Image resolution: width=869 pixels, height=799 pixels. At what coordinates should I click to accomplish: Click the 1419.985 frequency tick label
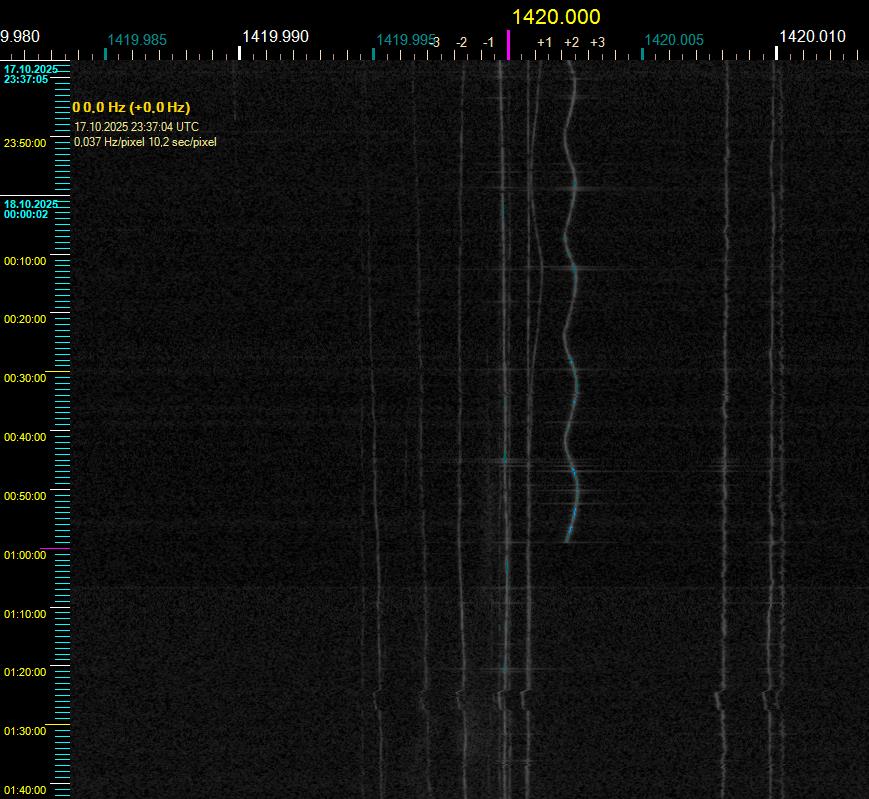(137, 41)
